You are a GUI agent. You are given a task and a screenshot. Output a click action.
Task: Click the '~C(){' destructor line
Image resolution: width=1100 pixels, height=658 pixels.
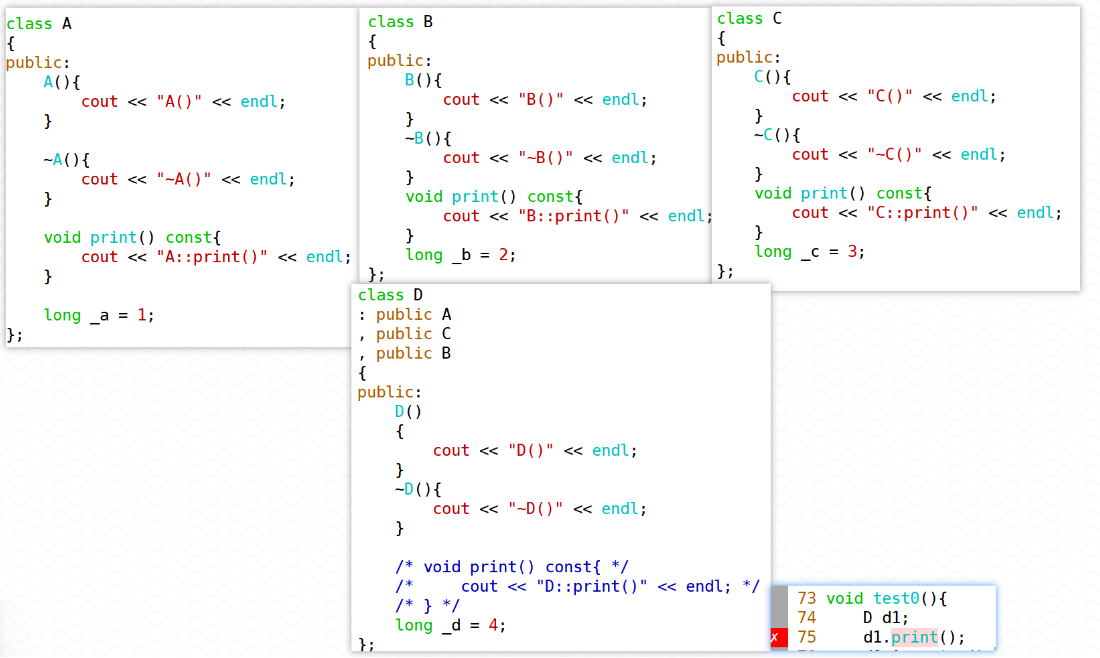coord(777,135)
